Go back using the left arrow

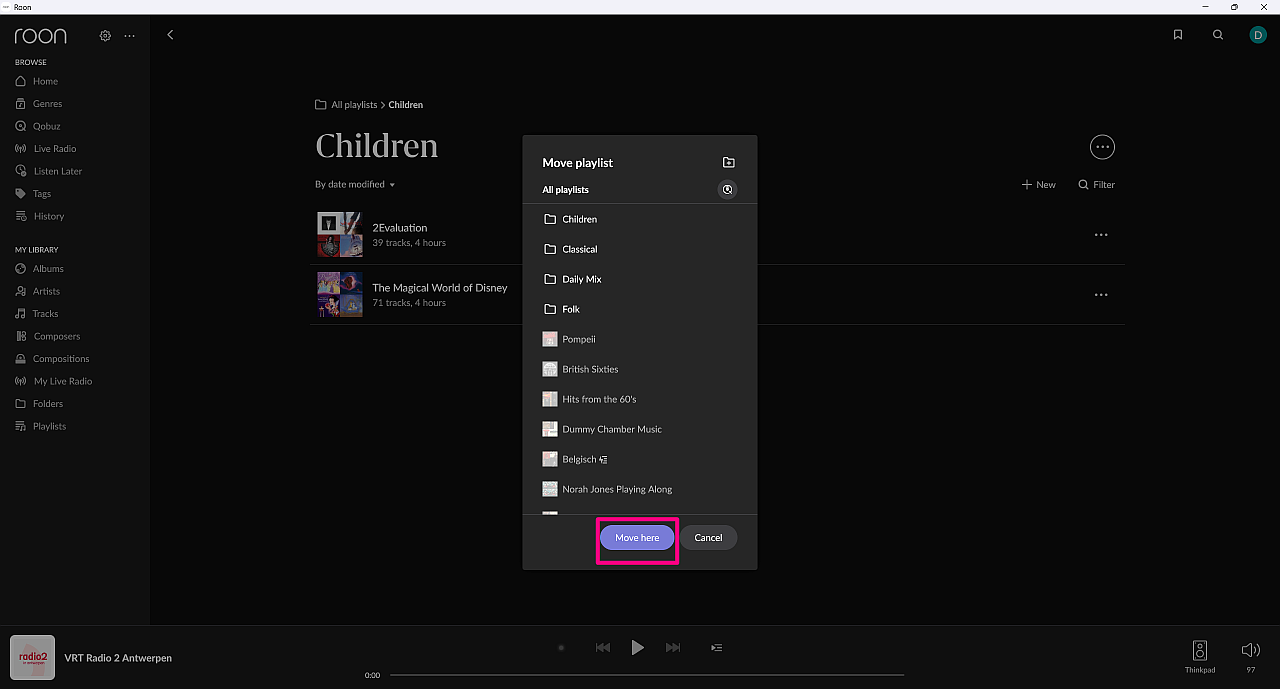[170, 35]
